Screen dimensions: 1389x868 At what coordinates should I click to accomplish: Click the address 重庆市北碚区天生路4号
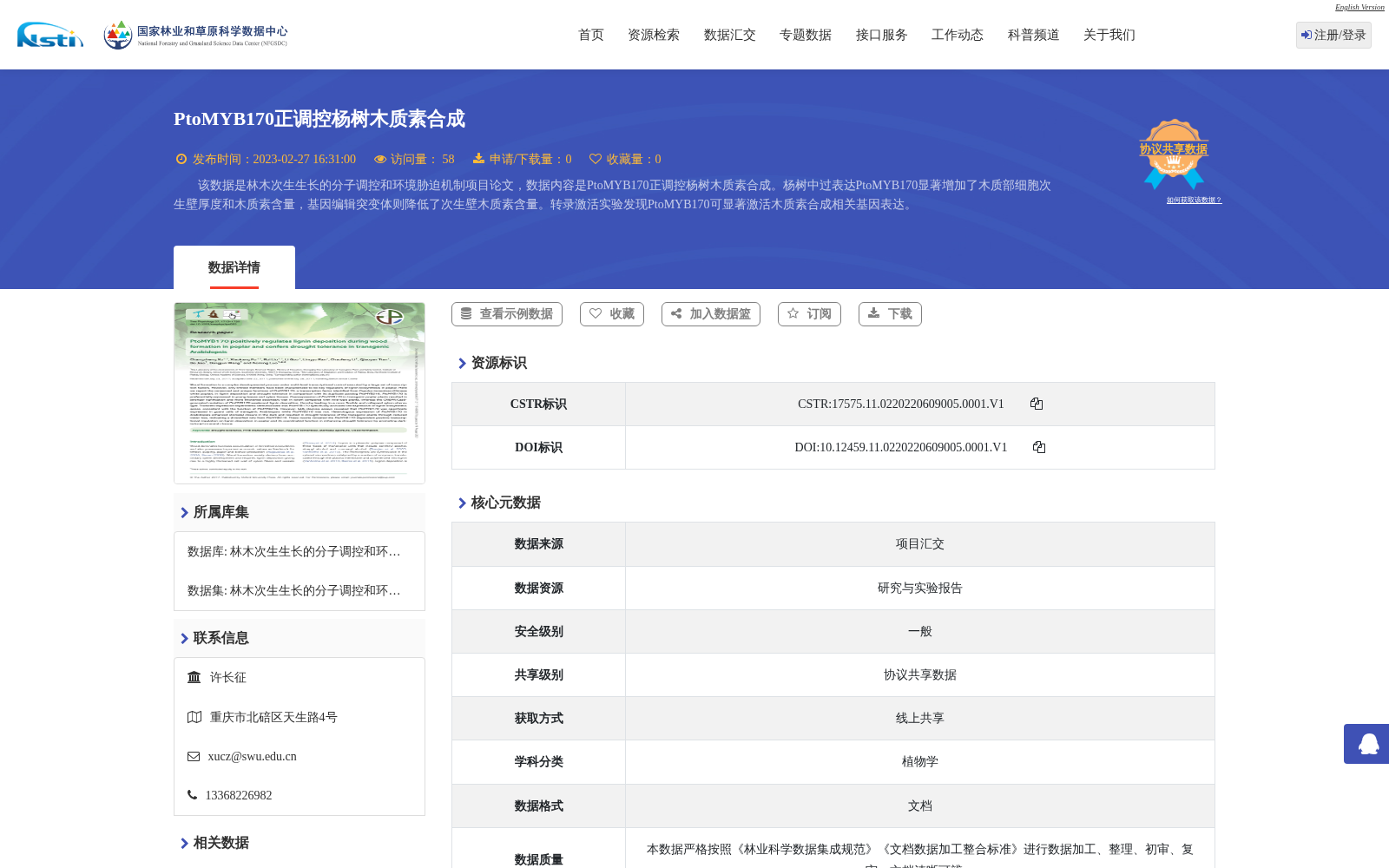[273, 717]
